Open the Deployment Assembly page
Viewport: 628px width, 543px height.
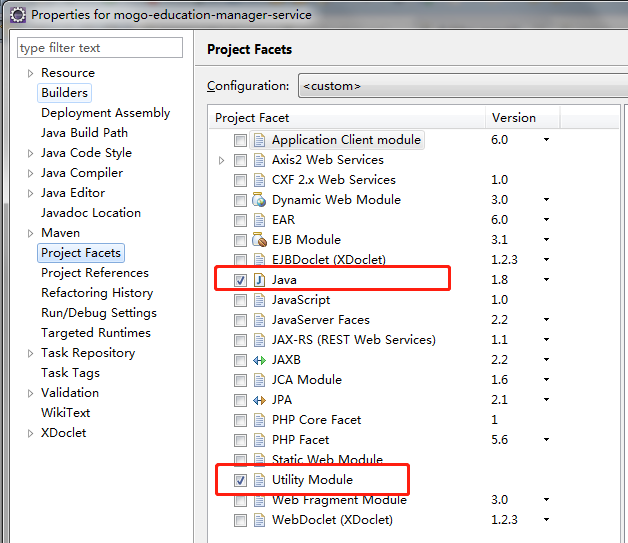[106, 113]
